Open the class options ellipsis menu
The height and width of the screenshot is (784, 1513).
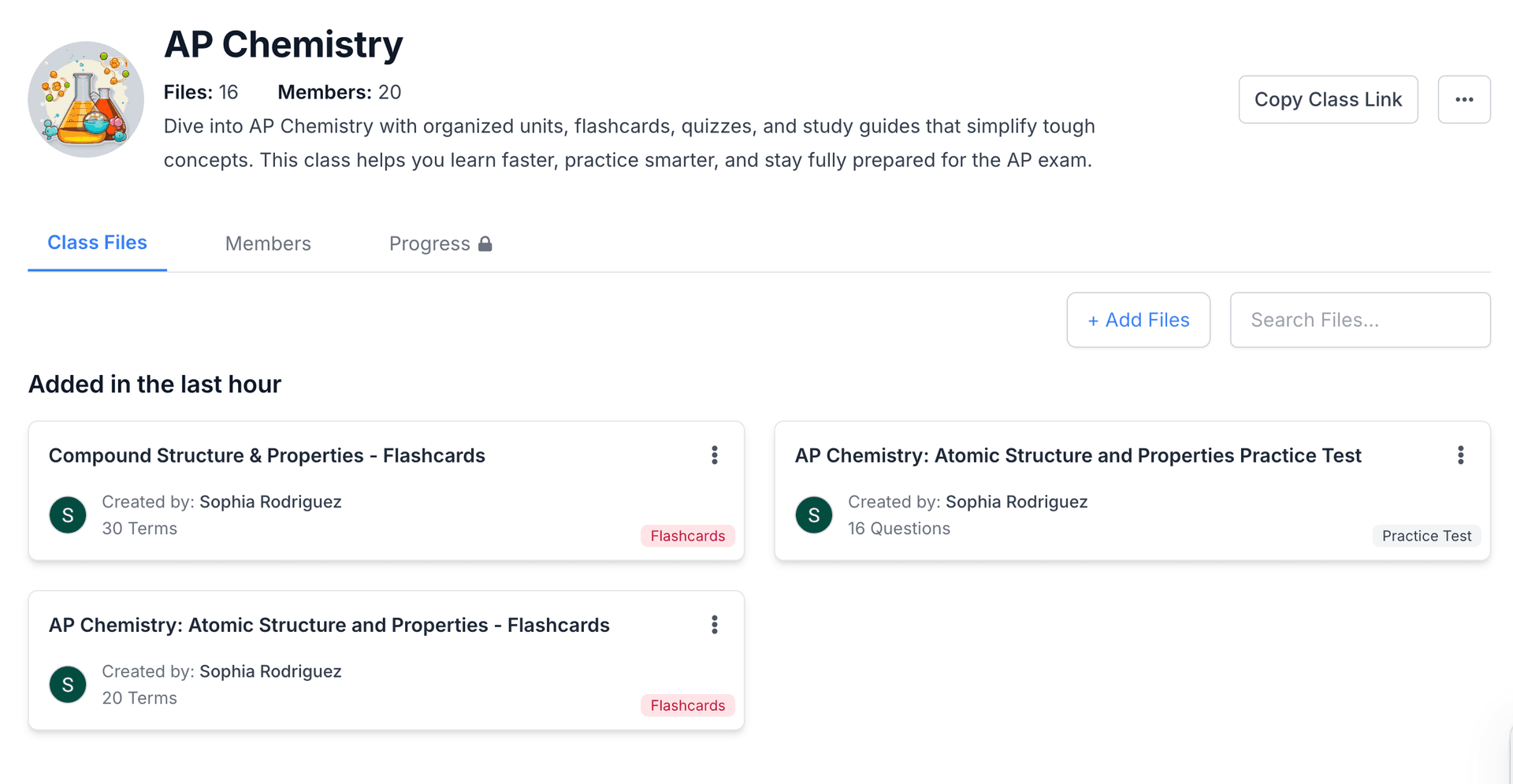pos(1464,99)
